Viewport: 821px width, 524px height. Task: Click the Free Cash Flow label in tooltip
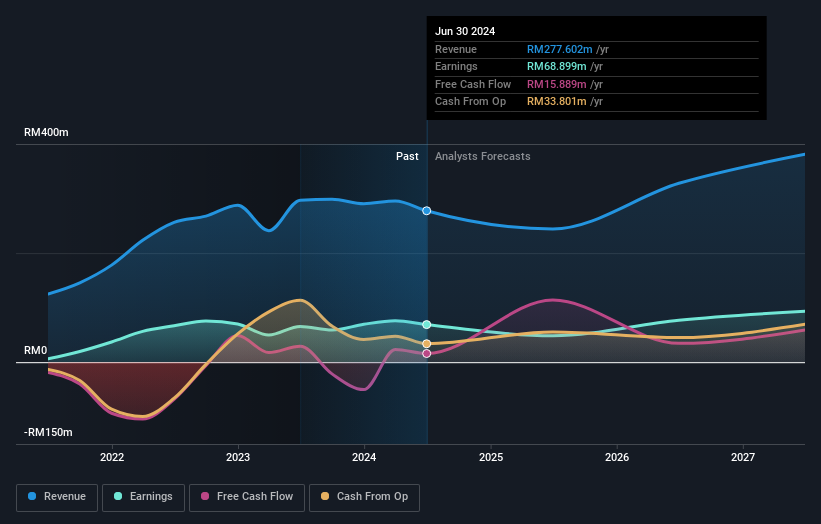[x=473, y=84]
